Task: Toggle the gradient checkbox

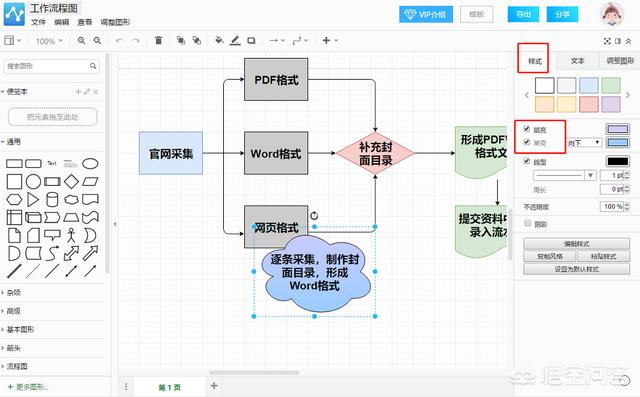Action: 527,142
